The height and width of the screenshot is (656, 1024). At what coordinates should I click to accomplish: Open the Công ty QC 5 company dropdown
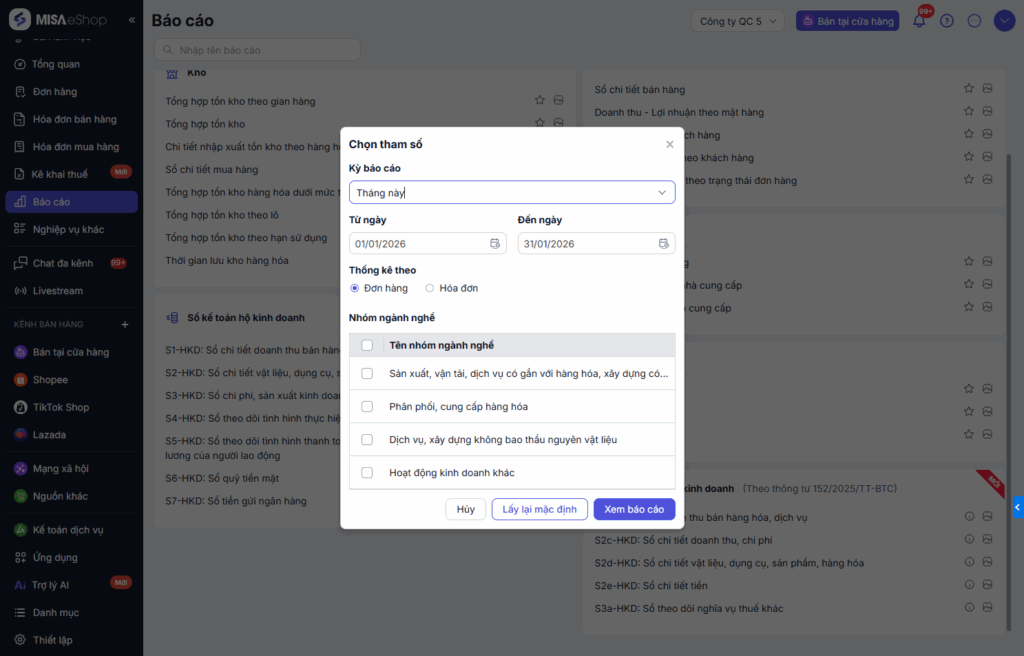pos(738,21)
